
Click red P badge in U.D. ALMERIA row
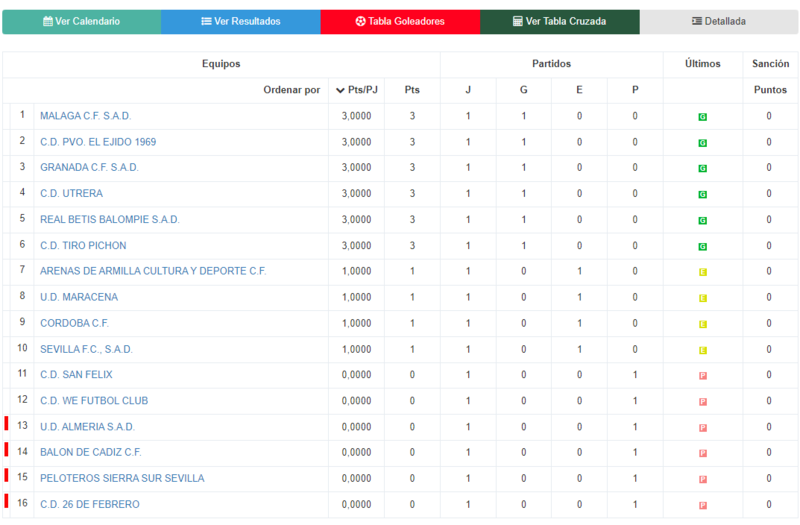pyautogui.click(x=703, y=428)
